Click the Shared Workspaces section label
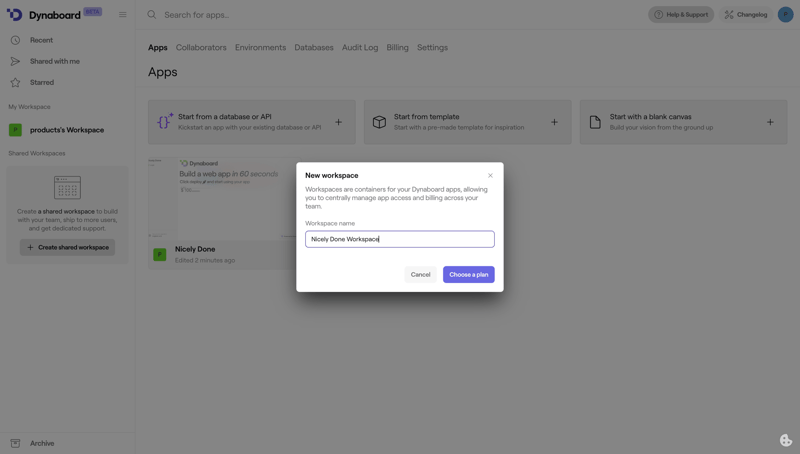800x454 pixels. (37, 153)
